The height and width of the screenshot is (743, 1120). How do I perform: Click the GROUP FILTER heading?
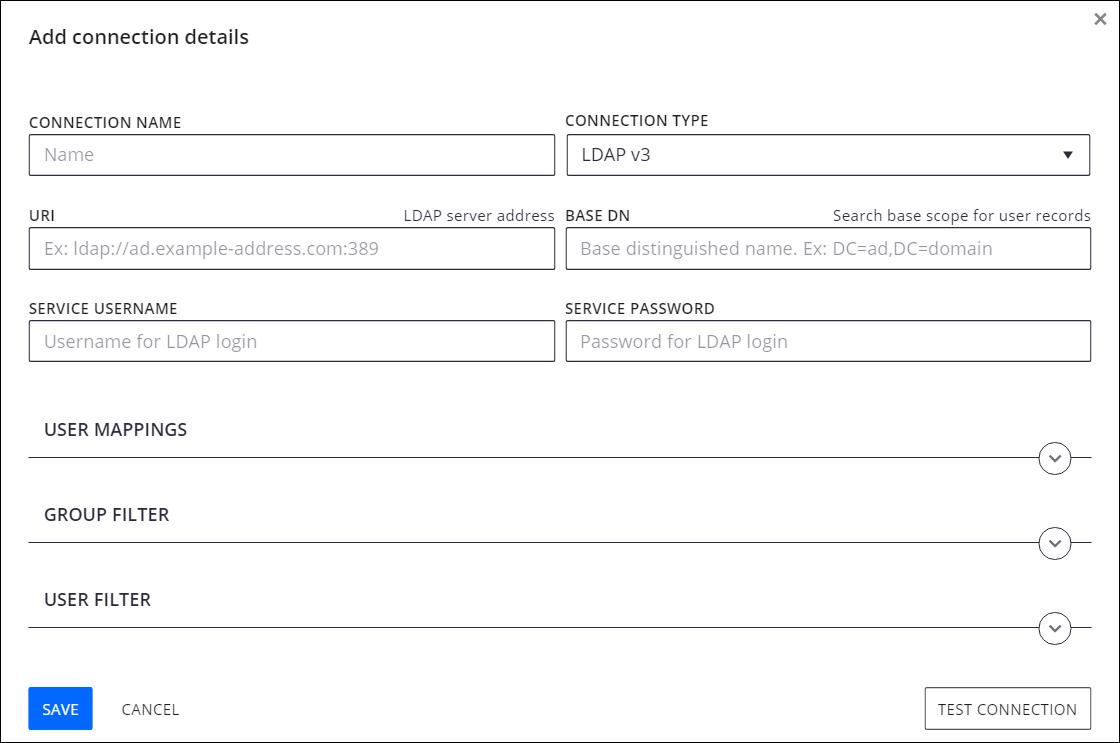click(106, 514)
